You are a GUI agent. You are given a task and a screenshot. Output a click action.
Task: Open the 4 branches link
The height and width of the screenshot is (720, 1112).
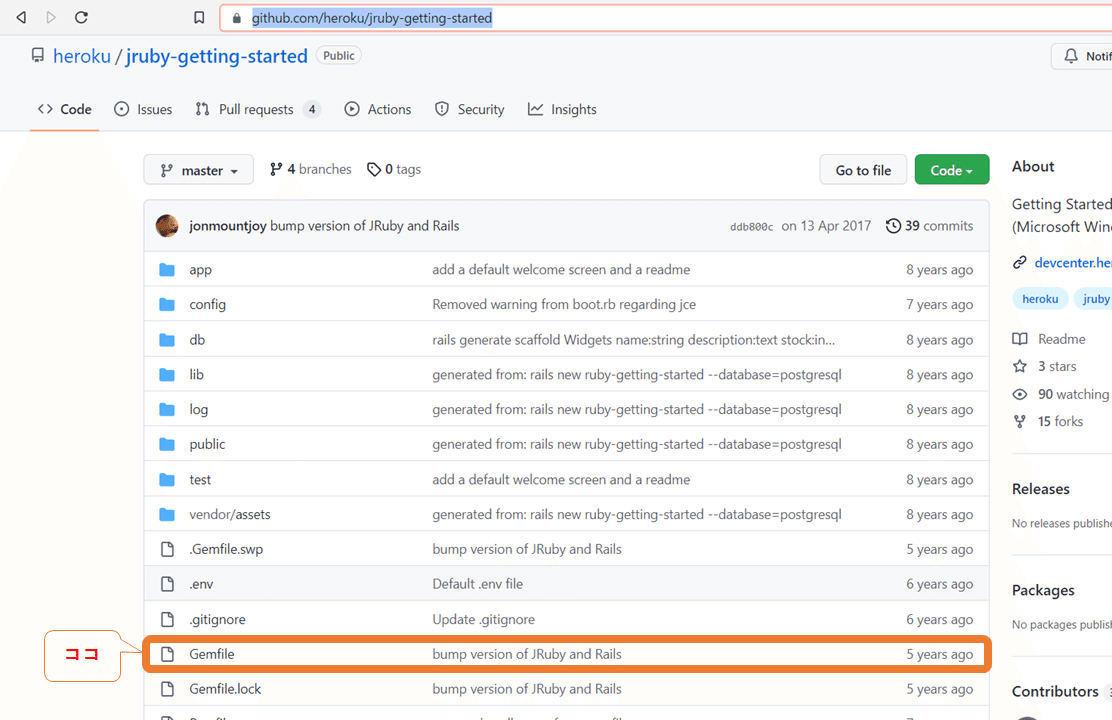pos(311,169)
